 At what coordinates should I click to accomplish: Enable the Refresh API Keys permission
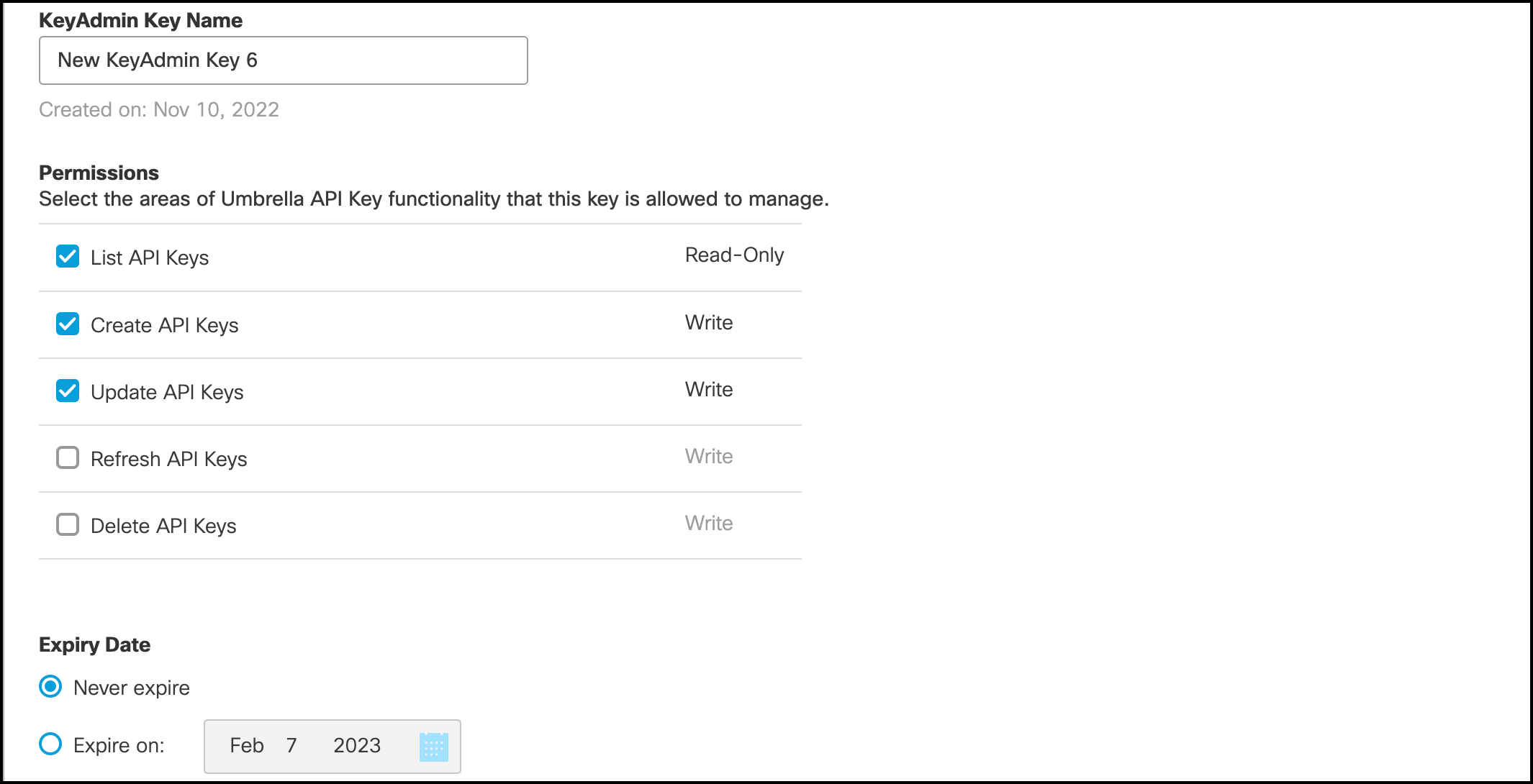[67, 457]
